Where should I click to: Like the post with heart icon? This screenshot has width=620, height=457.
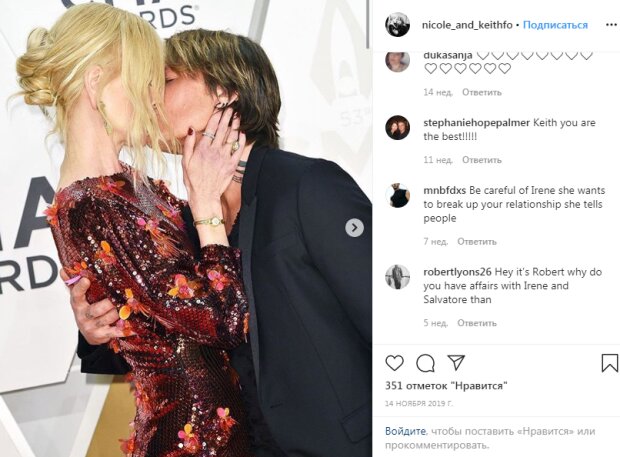394,363
